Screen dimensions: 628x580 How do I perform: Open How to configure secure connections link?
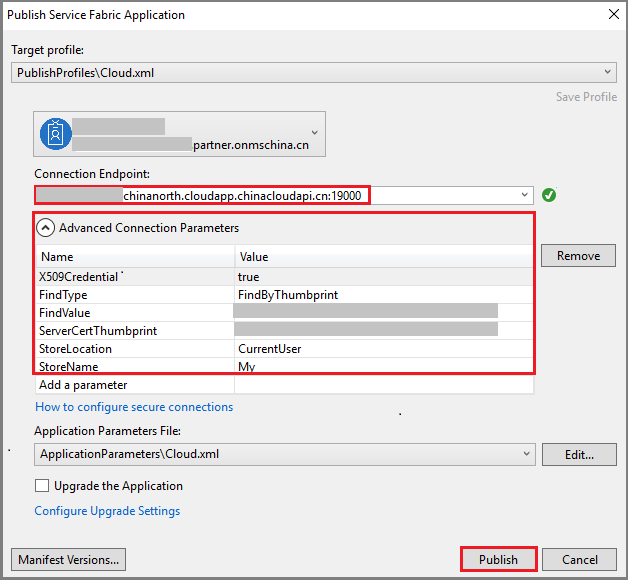tap(134, 407)
